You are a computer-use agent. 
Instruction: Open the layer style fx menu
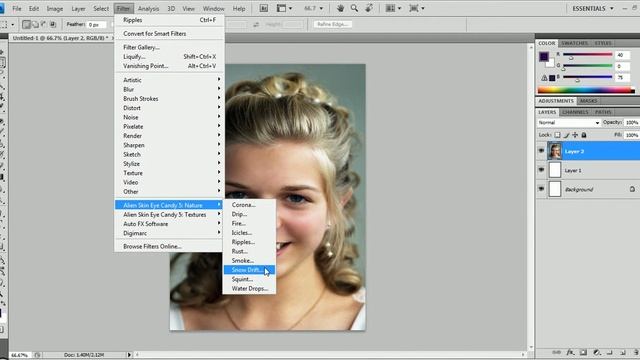pos(570,353)
